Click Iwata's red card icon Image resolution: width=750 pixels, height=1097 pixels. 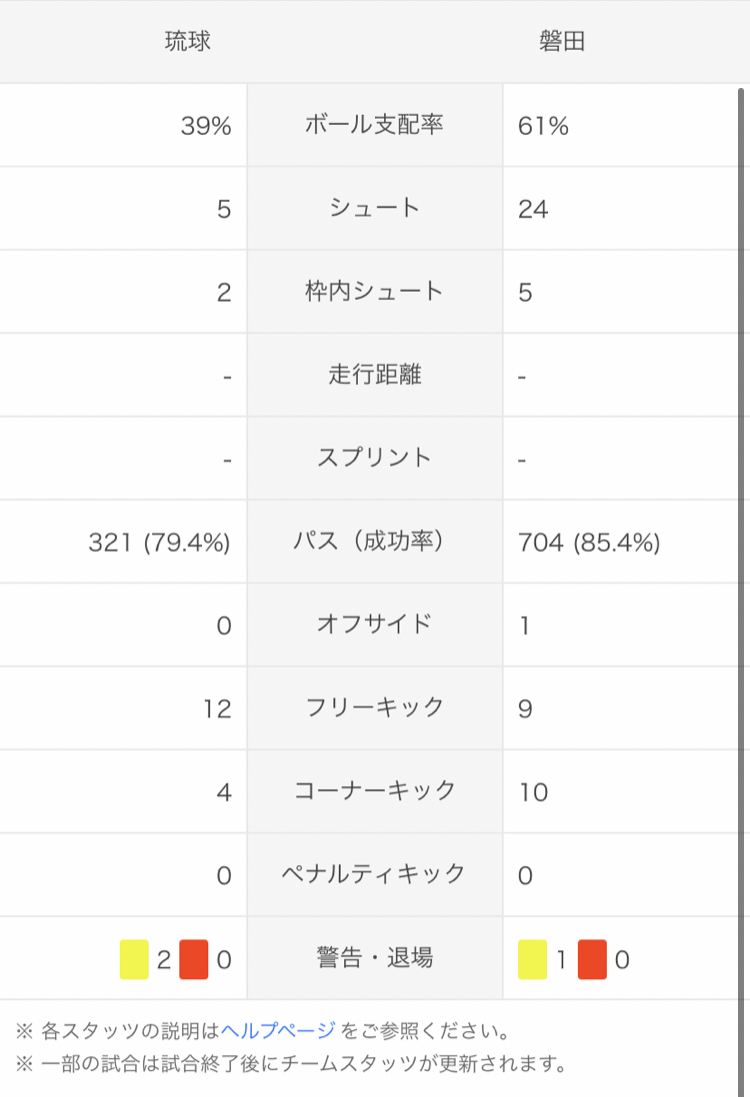coord(592,960)
